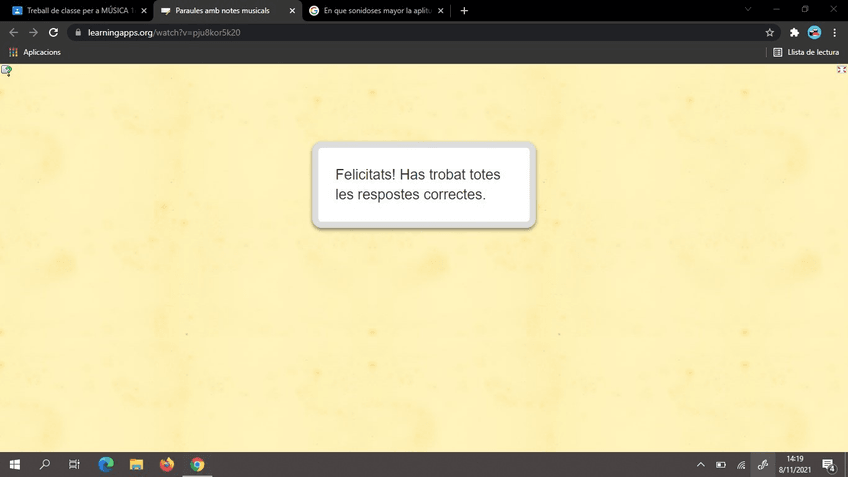The image size is (848, 477).
Task: Click the help hint icon on LearningApps page
Action: coord(6,70)
